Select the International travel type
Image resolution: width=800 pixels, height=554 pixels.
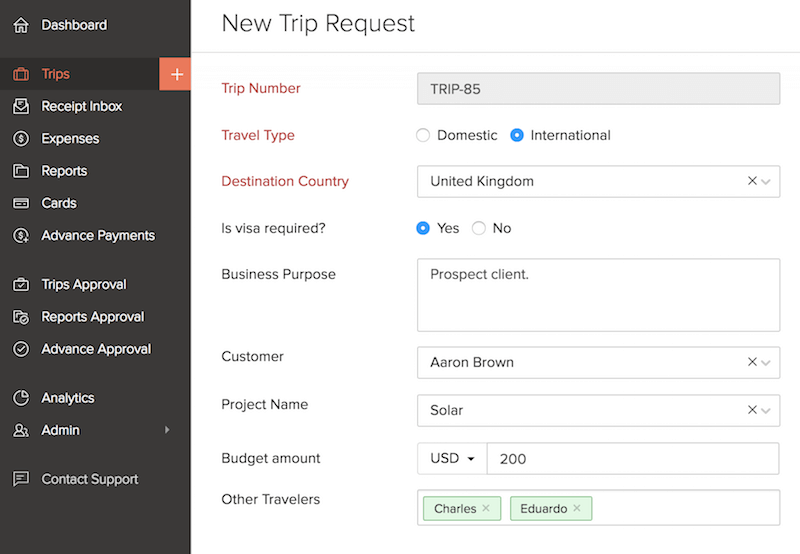[x=517, y=135]
